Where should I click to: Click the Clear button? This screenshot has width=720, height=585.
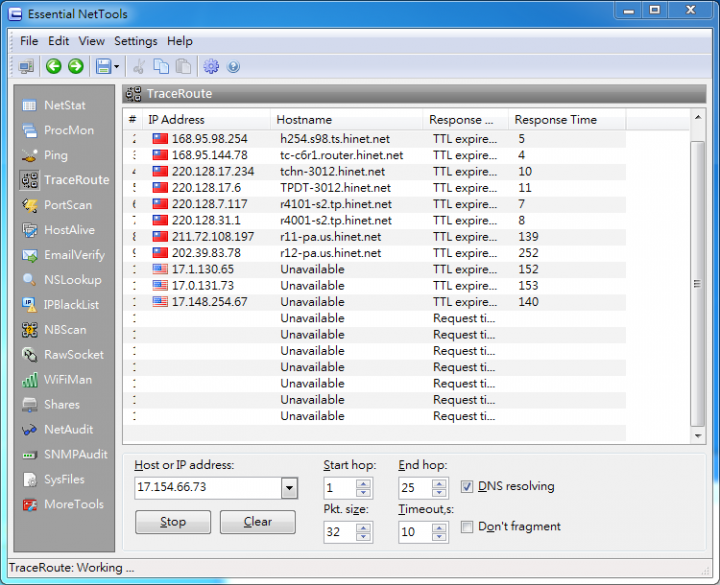click(258, 522)
